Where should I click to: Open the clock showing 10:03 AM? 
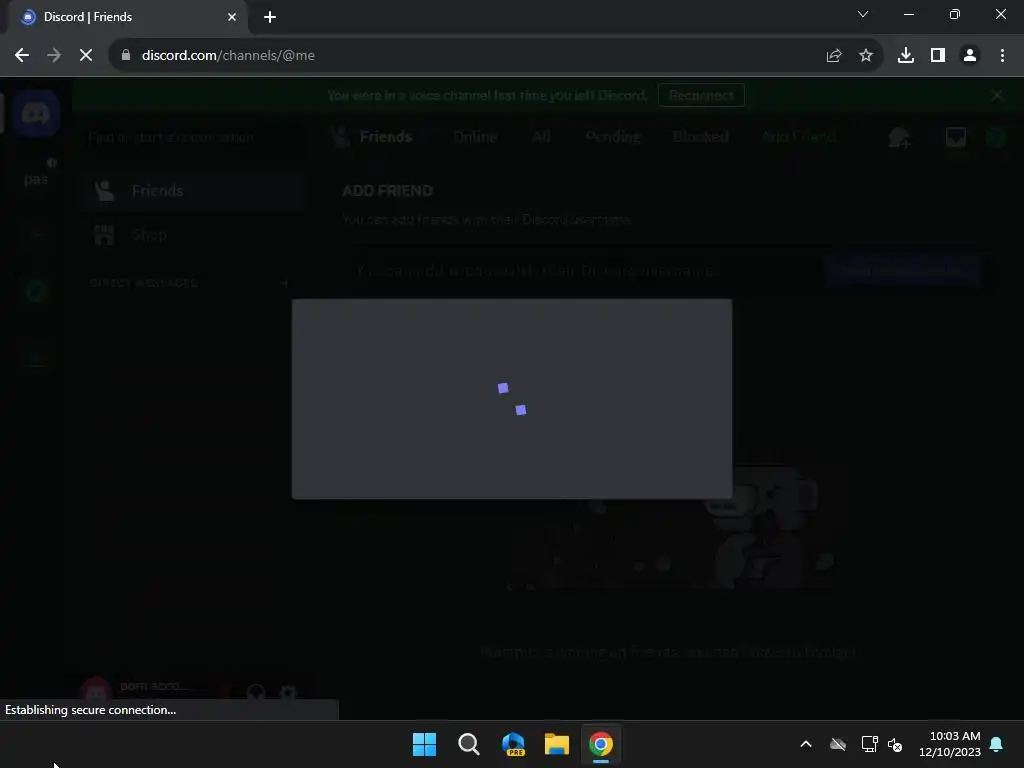[950, 744]
